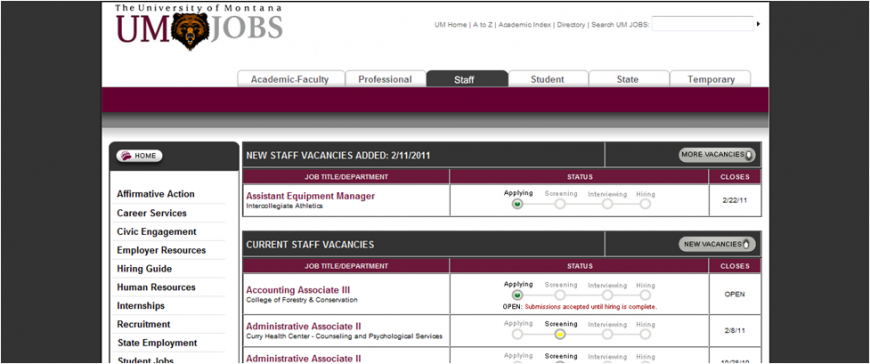870x364 pixels.
Task: Click the College of Forestry & Conservation text
Action: (x=302, y=300)
